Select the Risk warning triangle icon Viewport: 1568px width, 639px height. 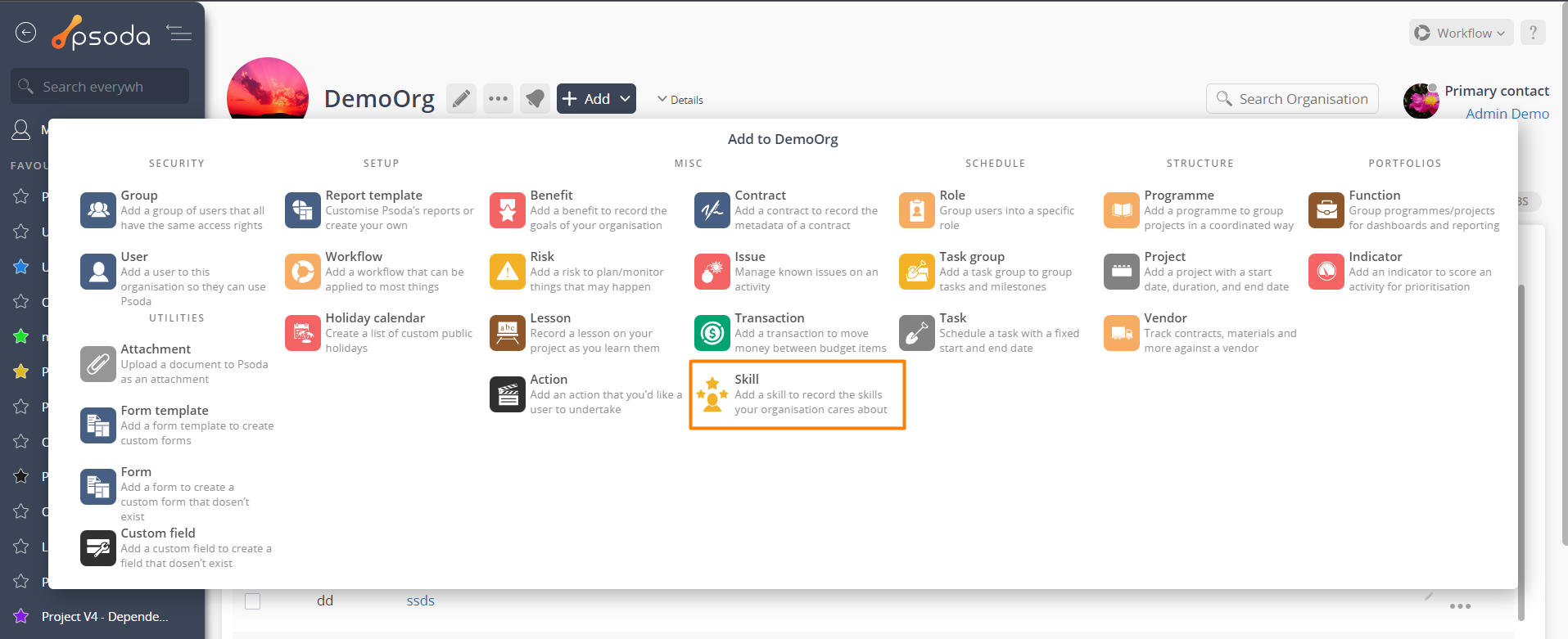pos(507,272)
